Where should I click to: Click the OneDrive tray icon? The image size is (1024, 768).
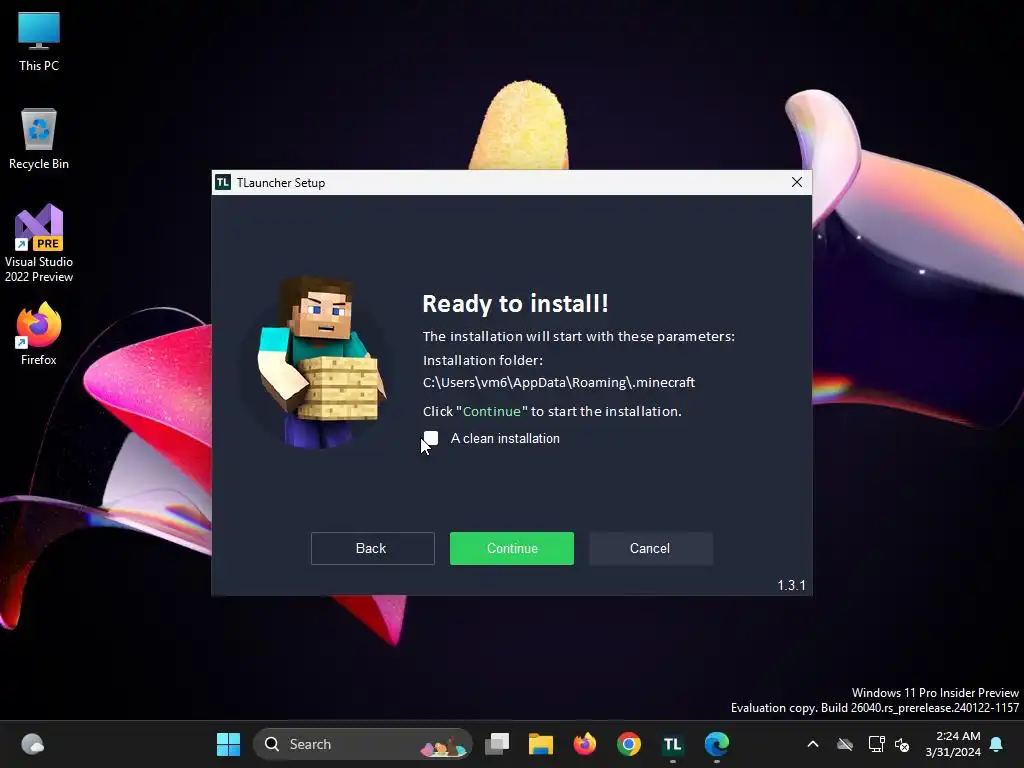coord(845,744)
